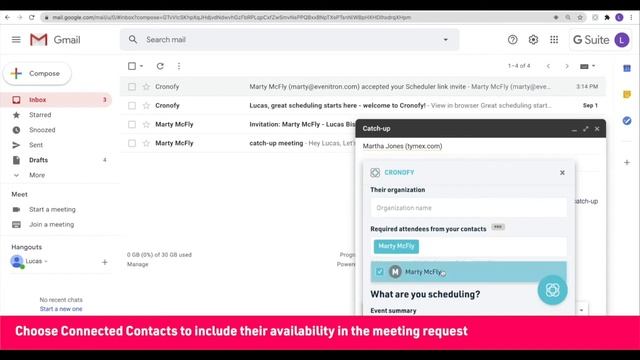Open Google Tasks side panel icon

pos(627,121)
